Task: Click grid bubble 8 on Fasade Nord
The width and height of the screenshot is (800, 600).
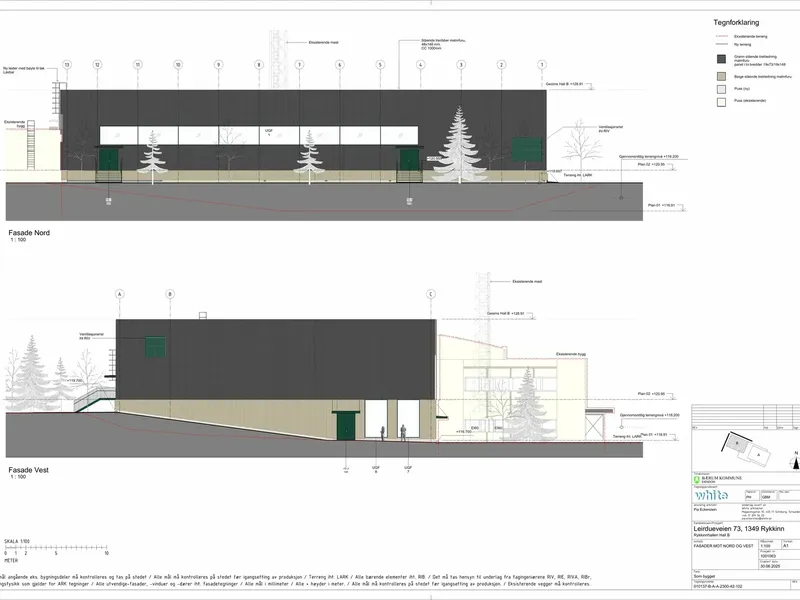Action: click(x=259, y=65)
